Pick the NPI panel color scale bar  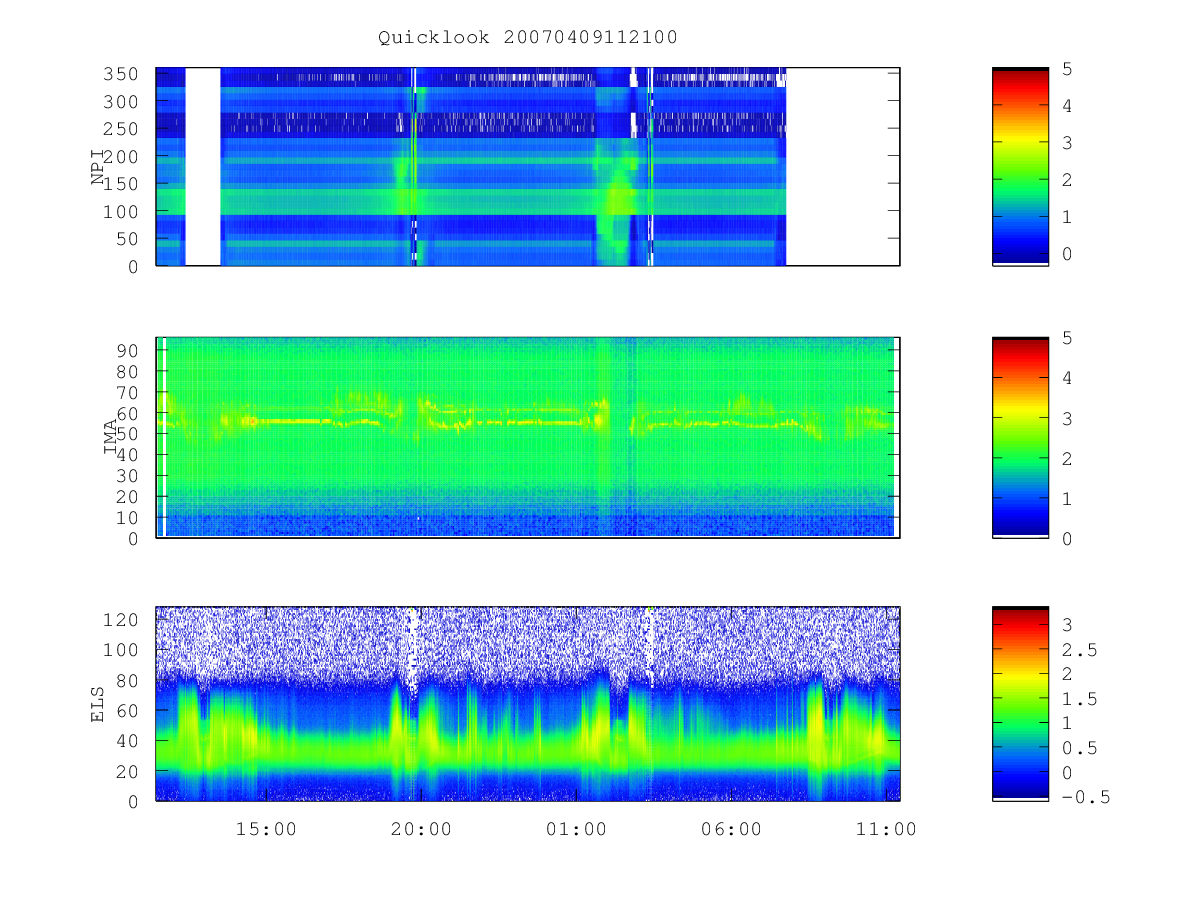[x=1020, y=167]
